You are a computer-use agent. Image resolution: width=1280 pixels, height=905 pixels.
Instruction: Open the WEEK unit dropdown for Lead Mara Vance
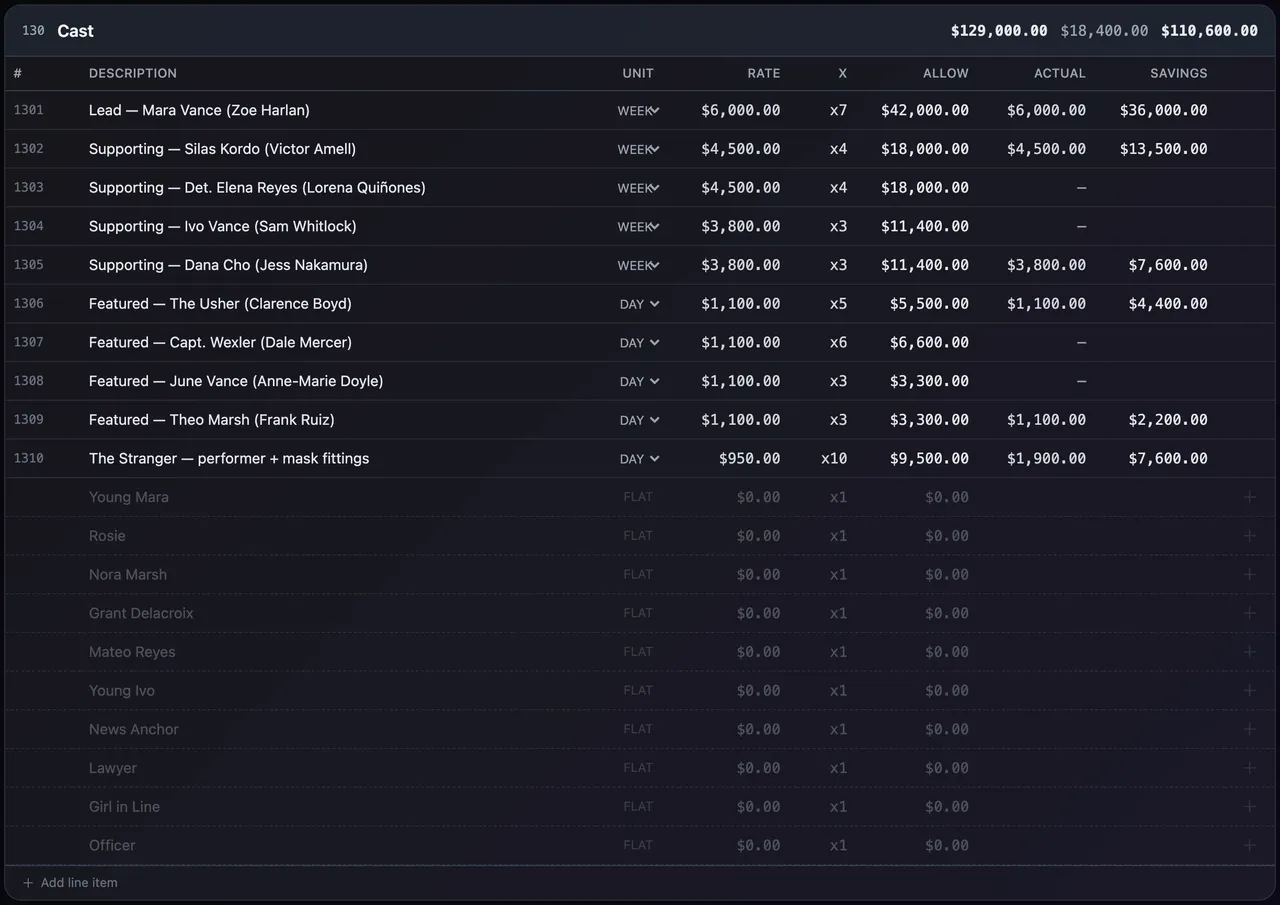pos(638,111)
